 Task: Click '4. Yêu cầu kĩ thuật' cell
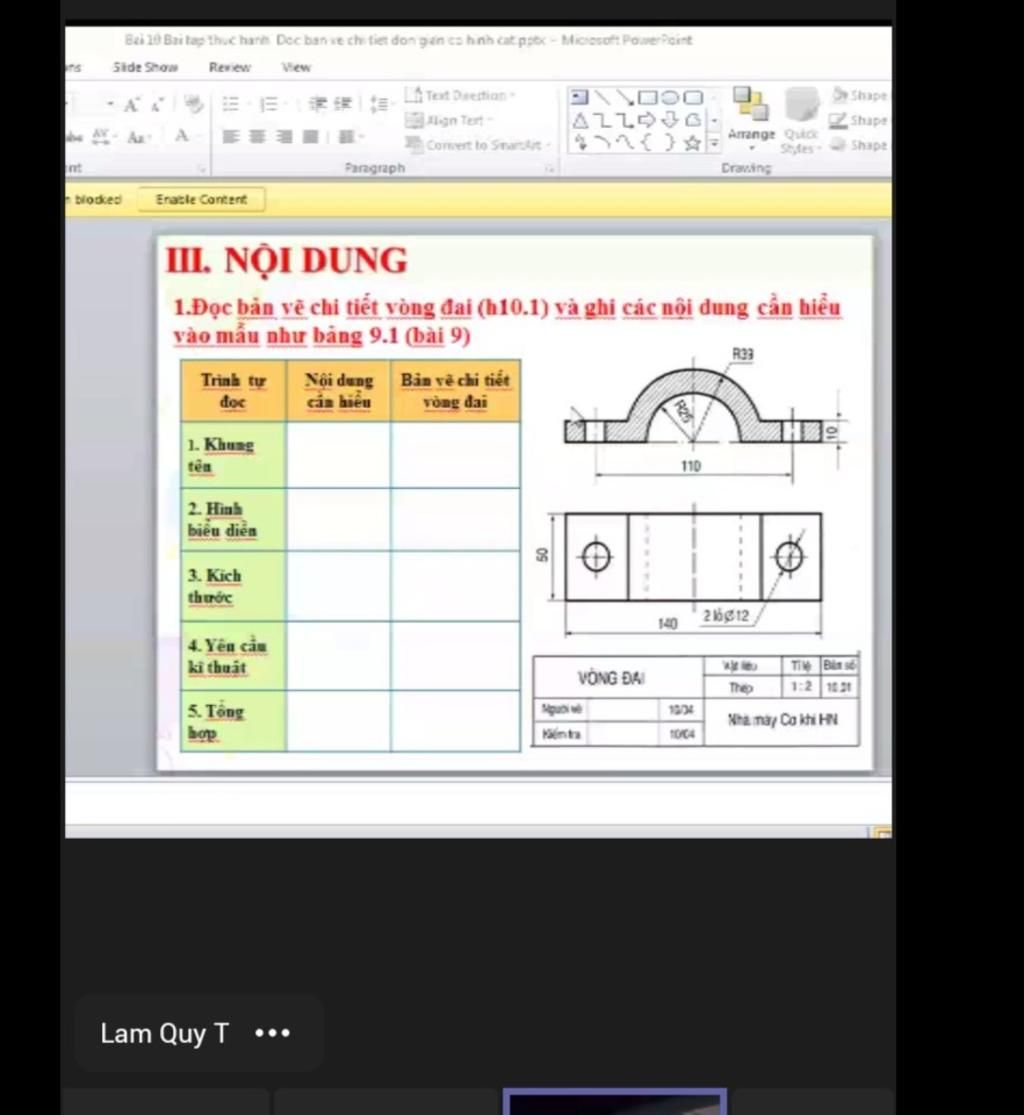233,656
